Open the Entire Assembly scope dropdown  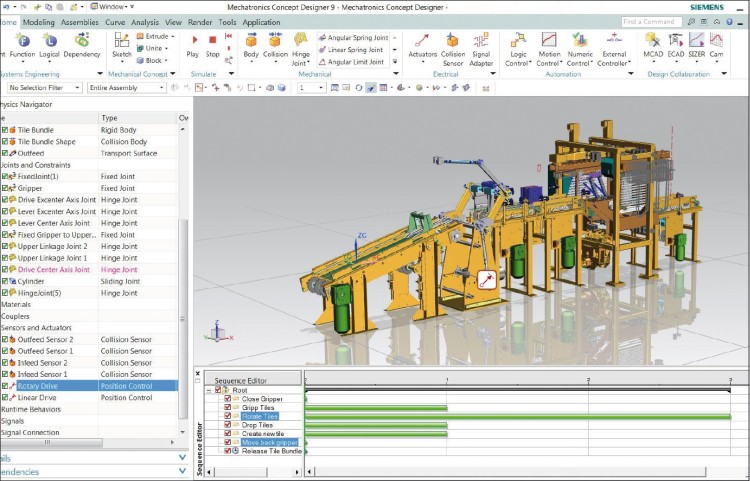(x=161, y=88)
